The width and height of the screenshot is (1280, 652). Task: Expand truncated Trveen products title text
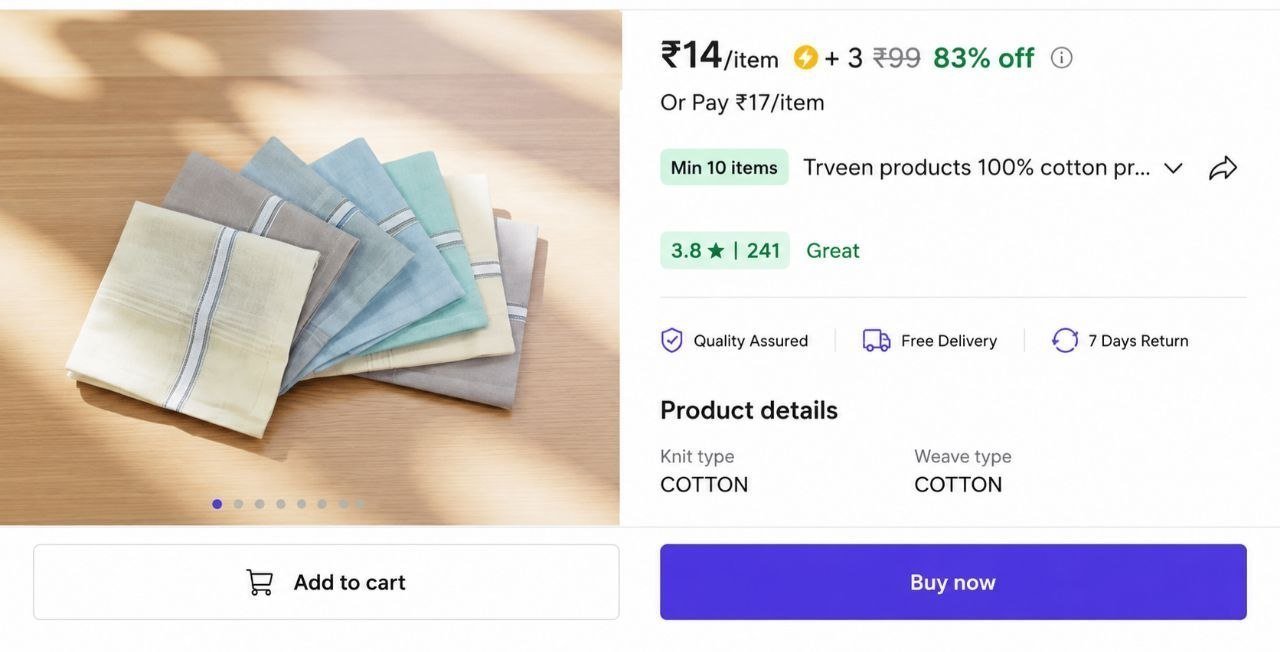(x=969, y=167)
